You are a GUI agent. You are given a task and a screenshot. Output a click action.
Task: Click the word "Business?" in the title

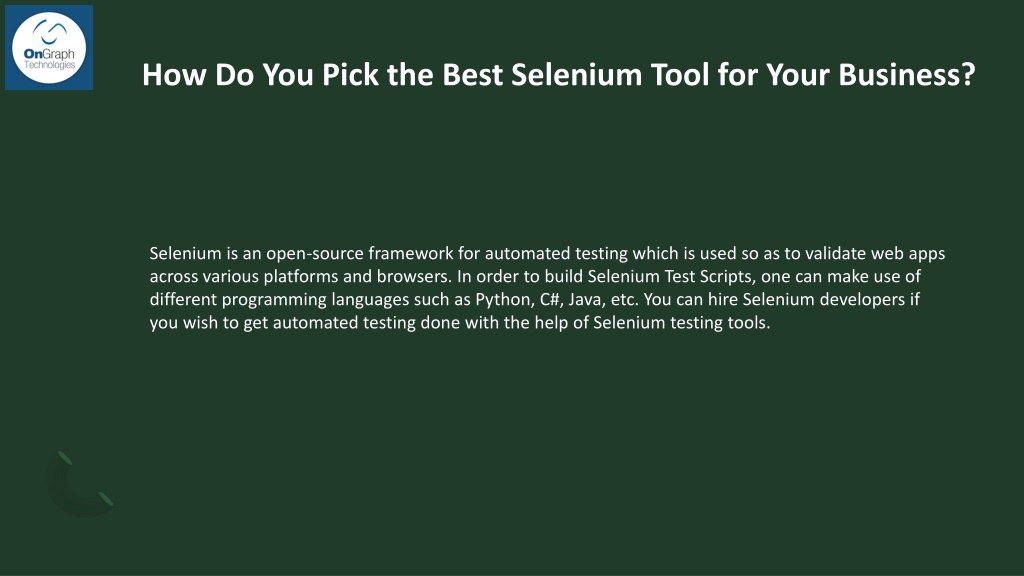906,74
